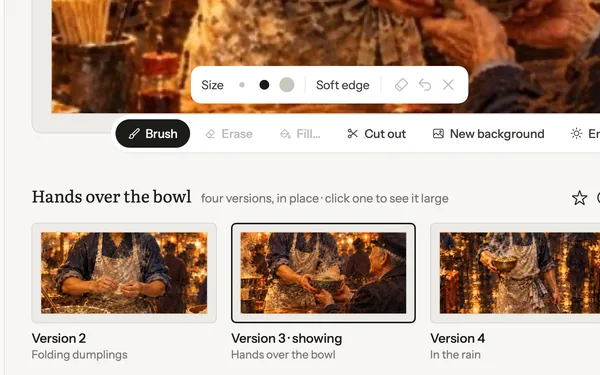Click the Hands over the bowl heading
The image size is (600, 375).
click(x=111, y=197)
